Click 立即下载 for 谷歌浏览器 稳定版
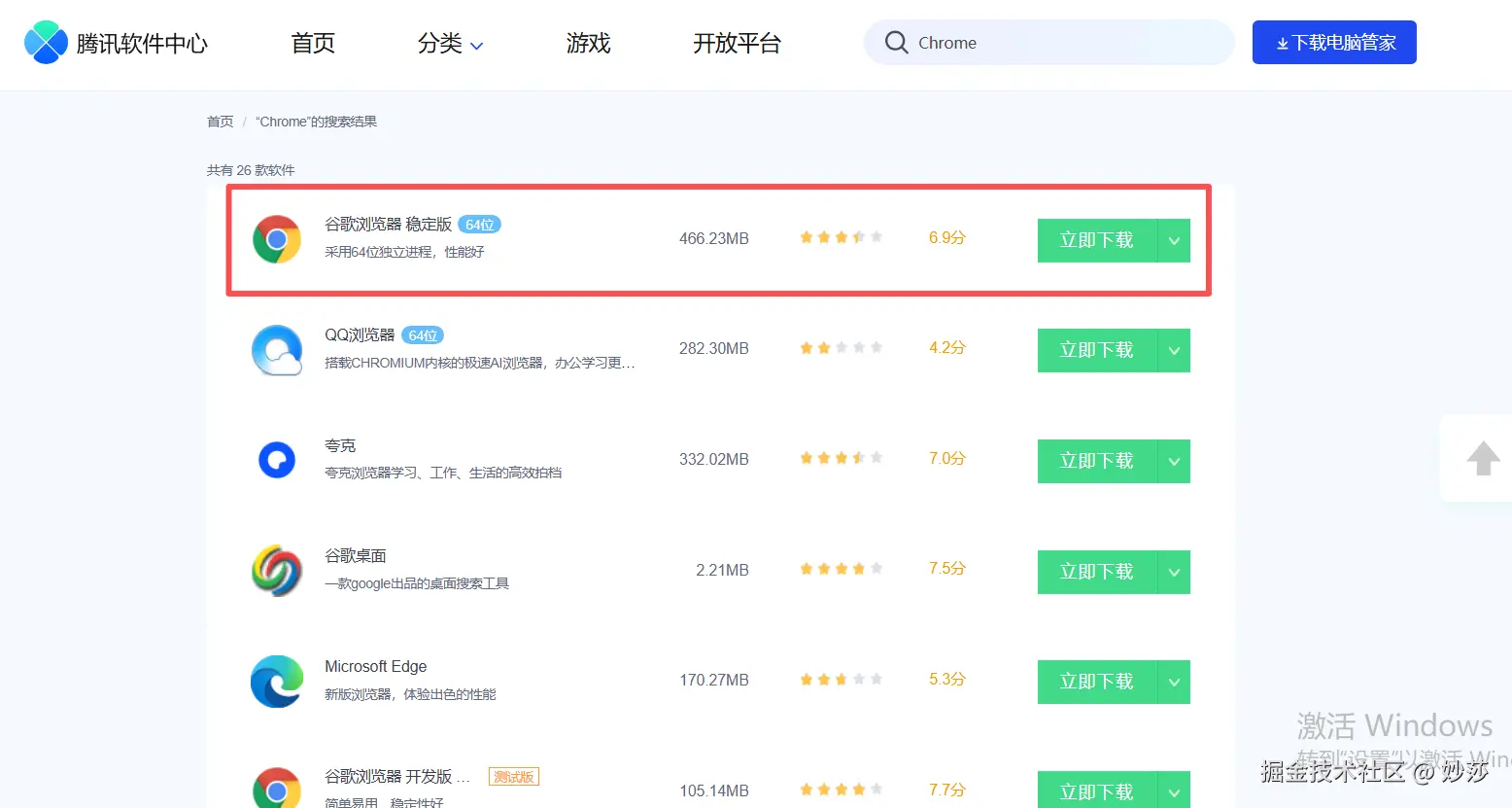 (1097, 240)
